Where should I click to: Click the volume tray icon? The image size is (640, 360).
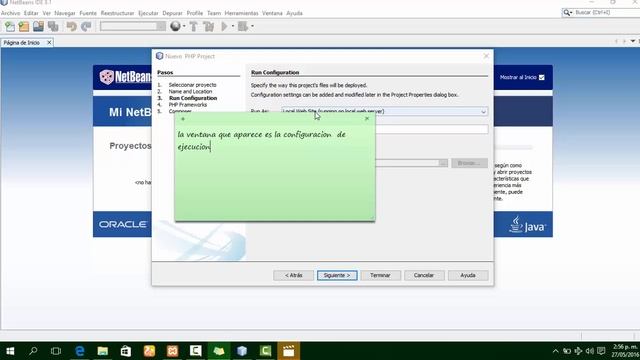tap(589, 351)
